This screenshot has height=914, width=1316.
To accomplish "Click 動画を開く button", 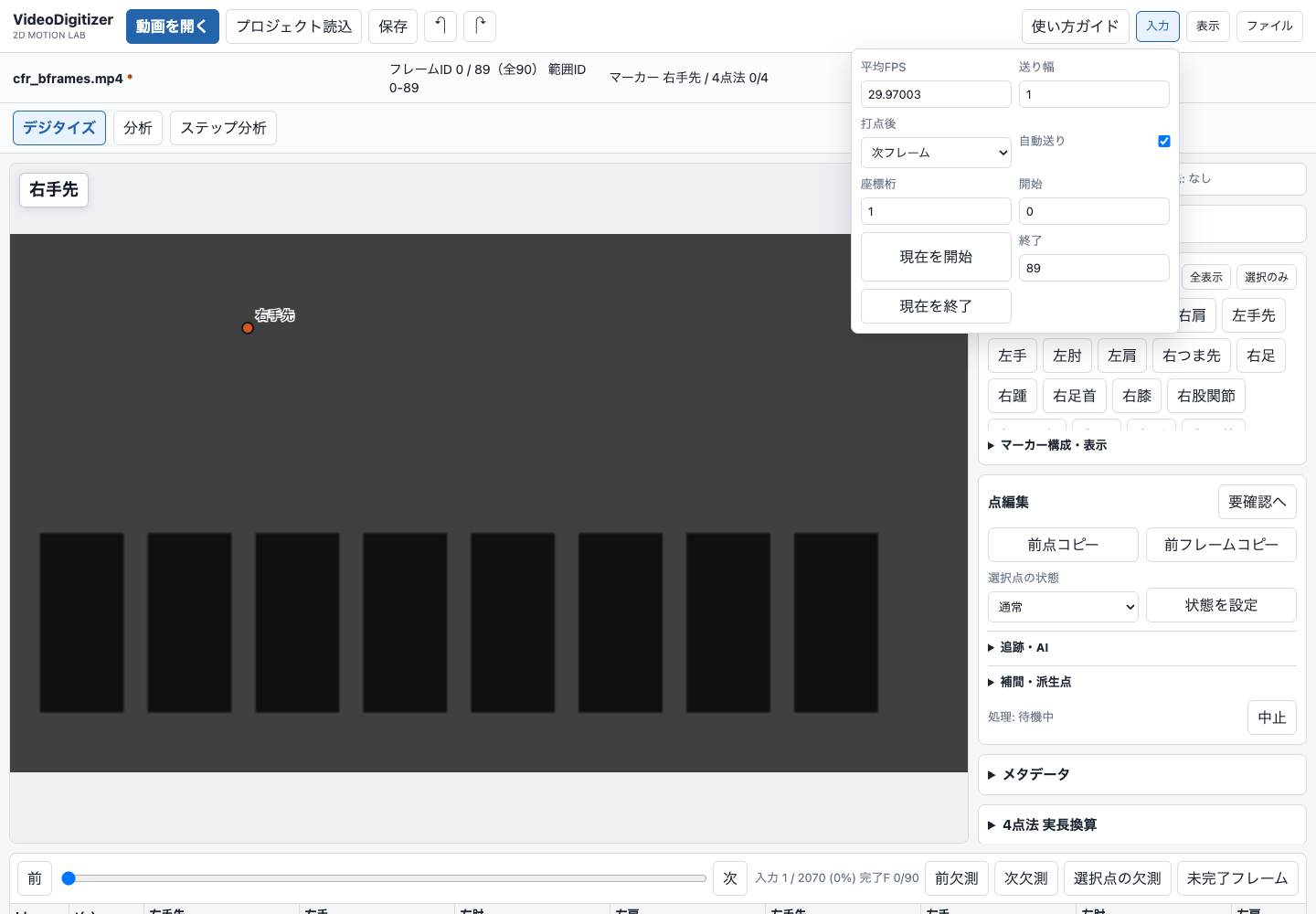I will click(x=173, y=27).
